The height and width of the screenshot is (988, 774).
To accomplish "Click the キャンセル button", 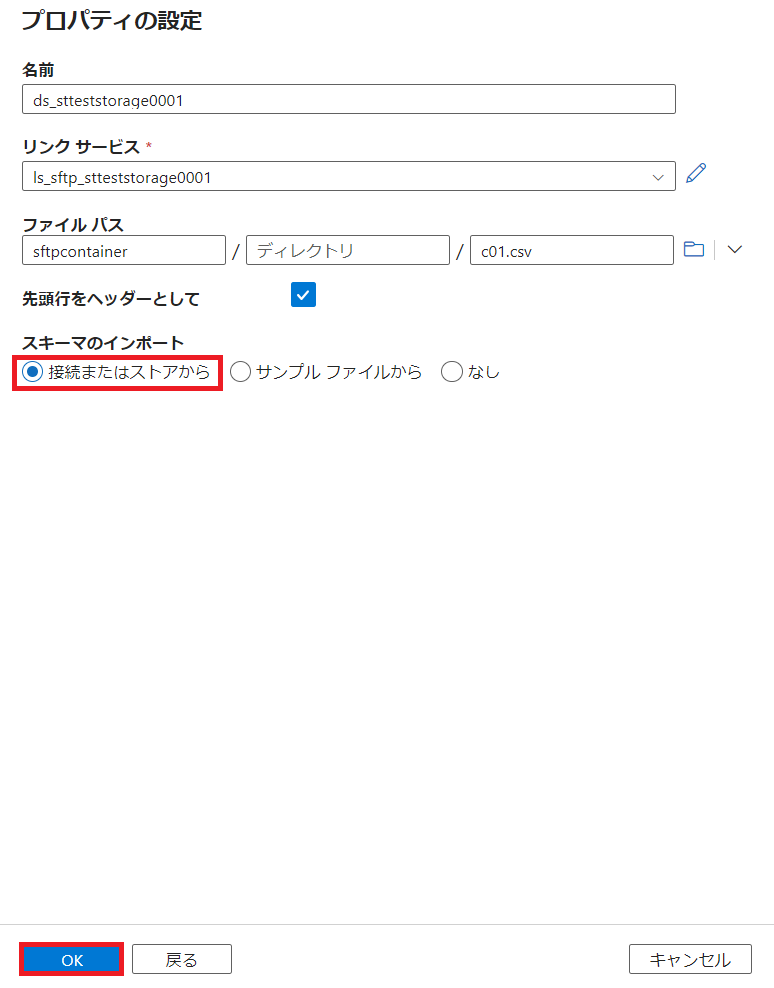I will pos(690,960).
